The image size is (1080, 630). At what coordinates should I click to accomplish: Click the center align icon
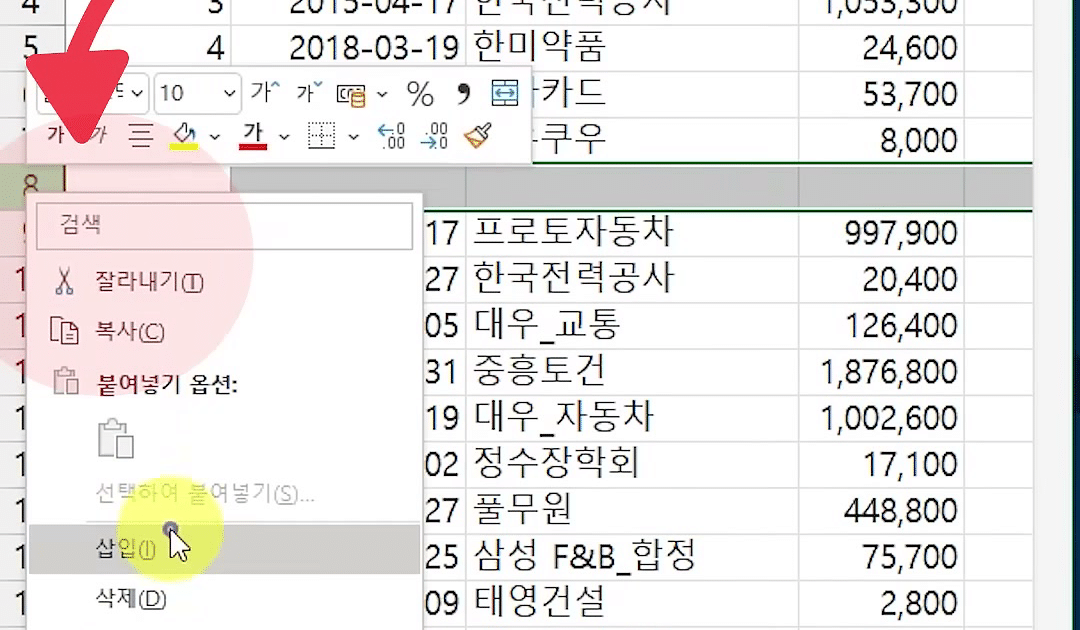tap(141, 136)
